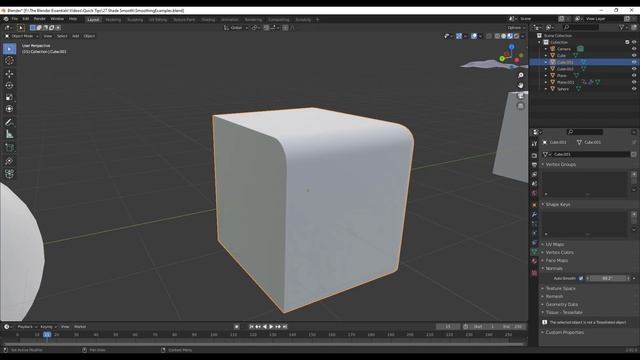The image size is (640, 360).
Task: Hide Cube.001 using its eye icon
Action: pos(634,62)
